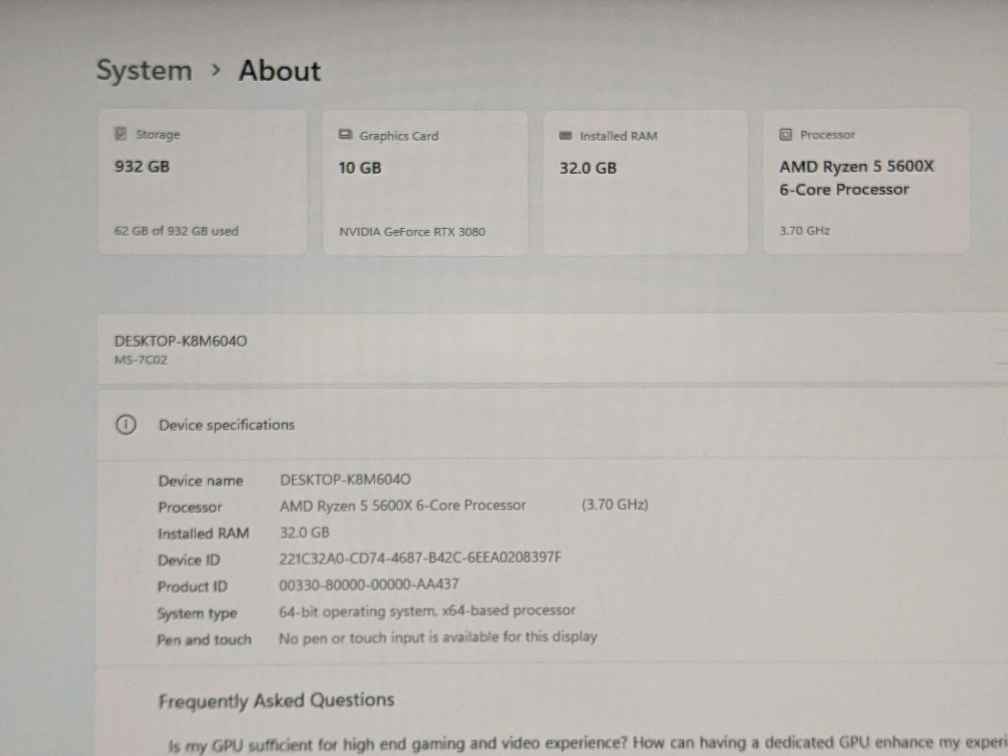Click the Graphics Card monitor icon

pyautogui.click(x=346, y=135)
